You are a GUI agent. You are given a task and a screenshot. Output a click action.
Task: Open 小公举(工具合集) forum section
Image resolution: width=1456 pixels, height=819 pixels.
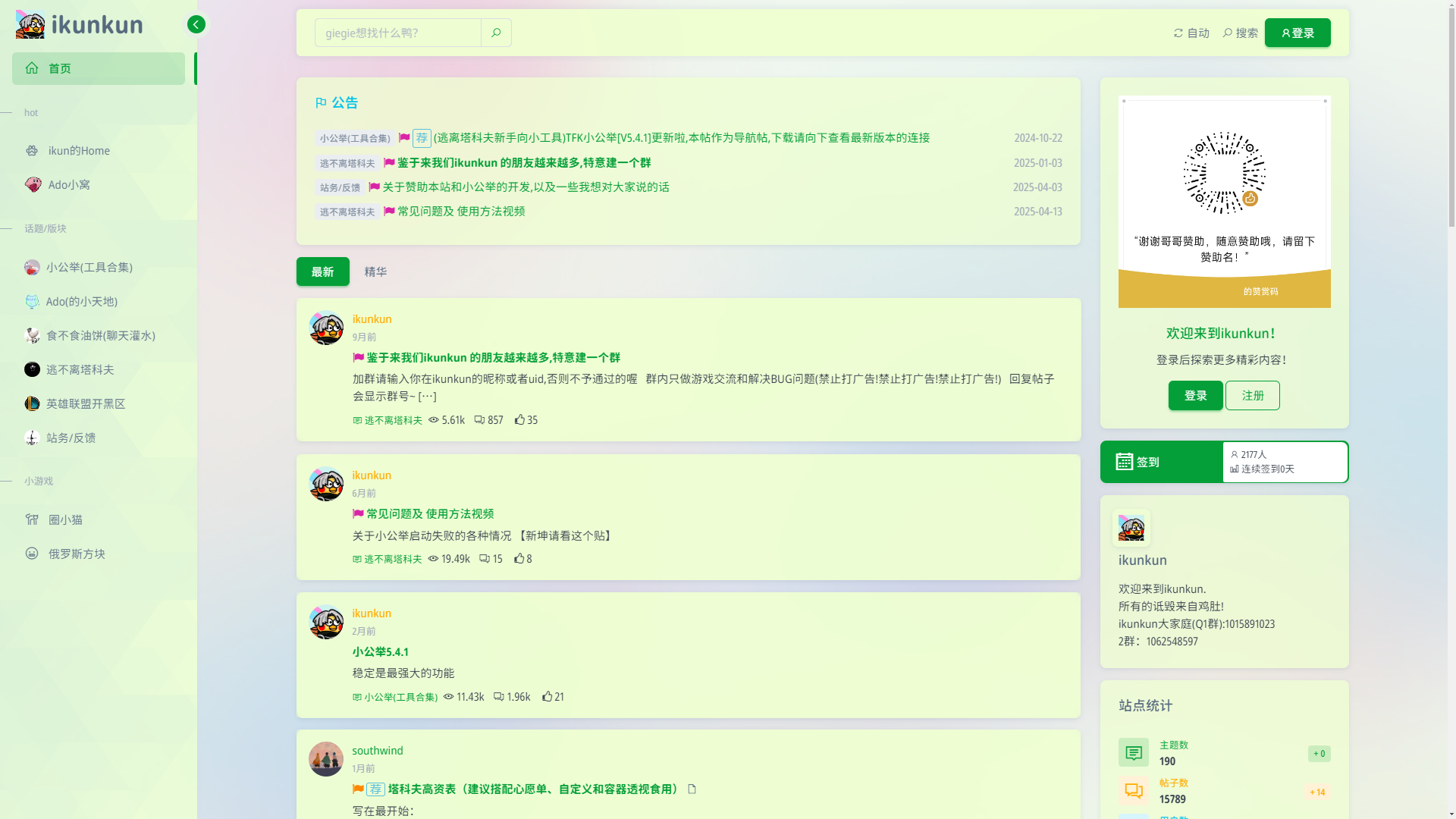coord(89,267)
